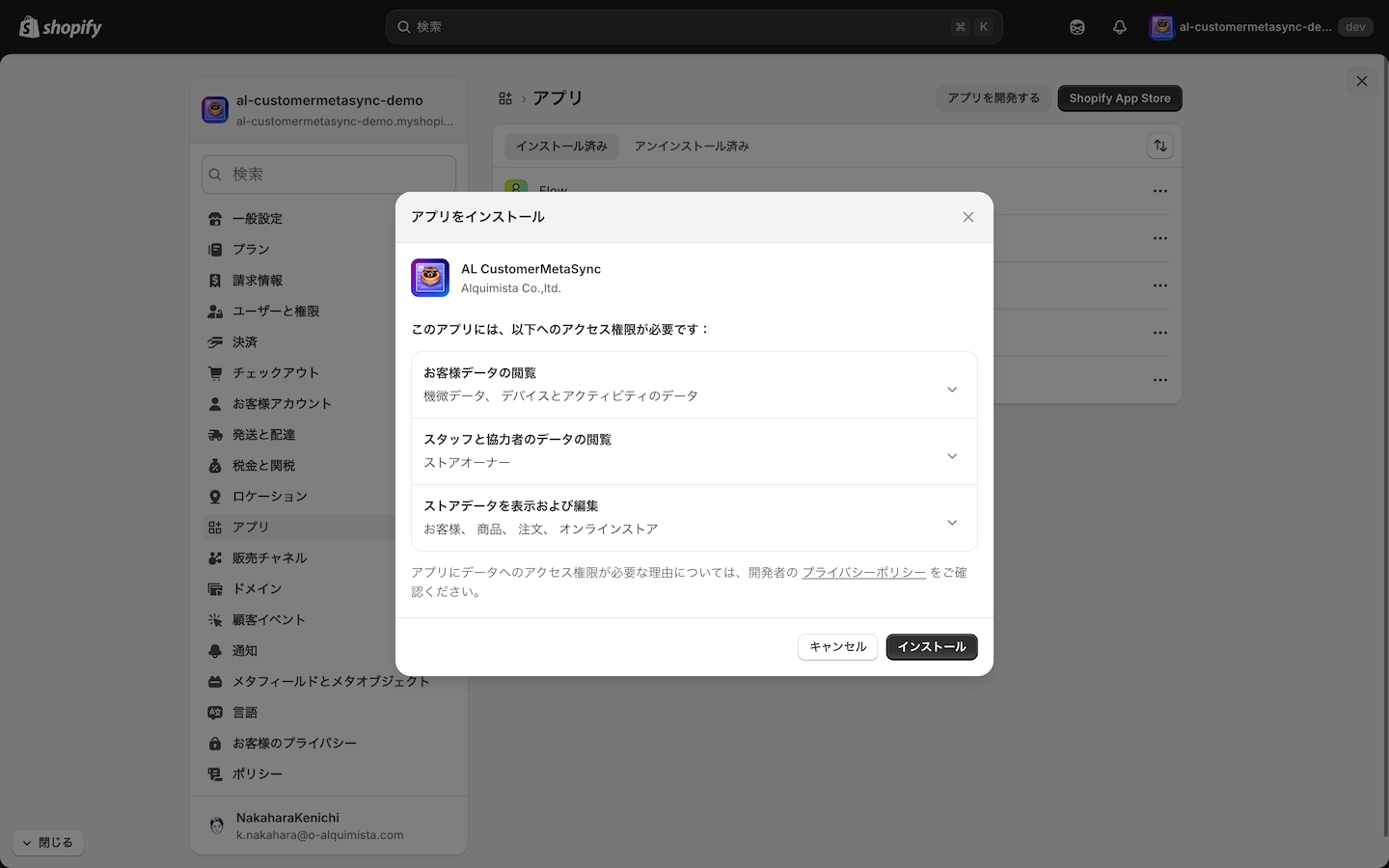Click the AL CustomerMetaSync app icon
Screen dimensions: 1389x868
click(430, 278)
